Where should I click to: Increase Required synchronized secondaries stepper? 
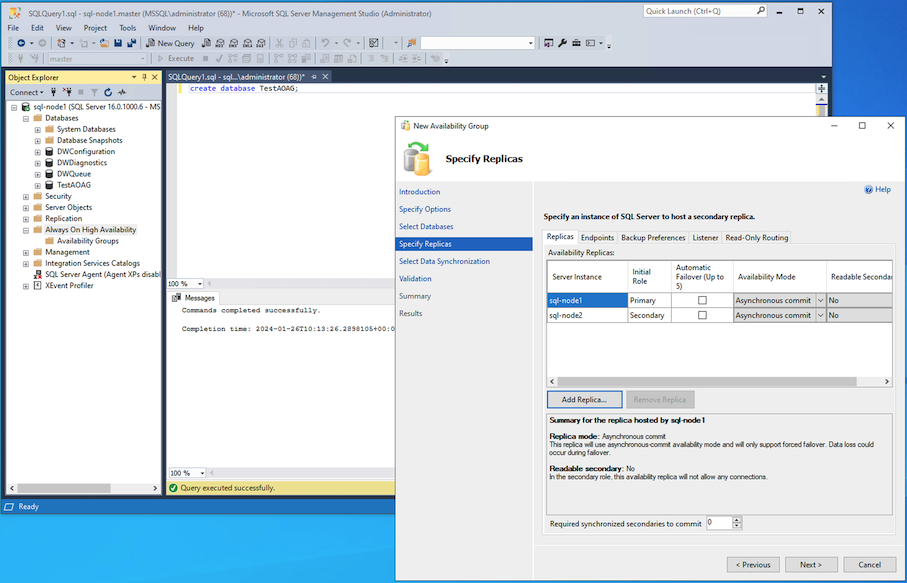click(736, 521)
